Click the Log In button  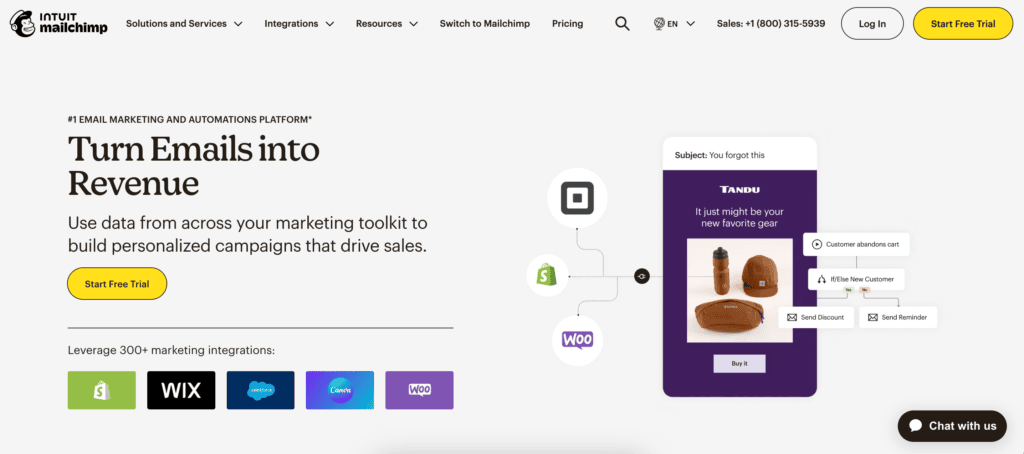872,24
